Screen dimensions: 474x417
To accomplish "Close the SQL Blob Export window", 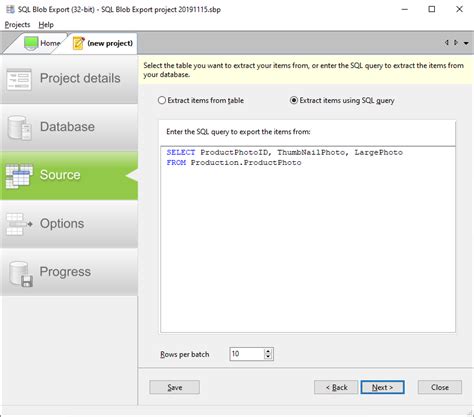I will (x=459, y=9).
